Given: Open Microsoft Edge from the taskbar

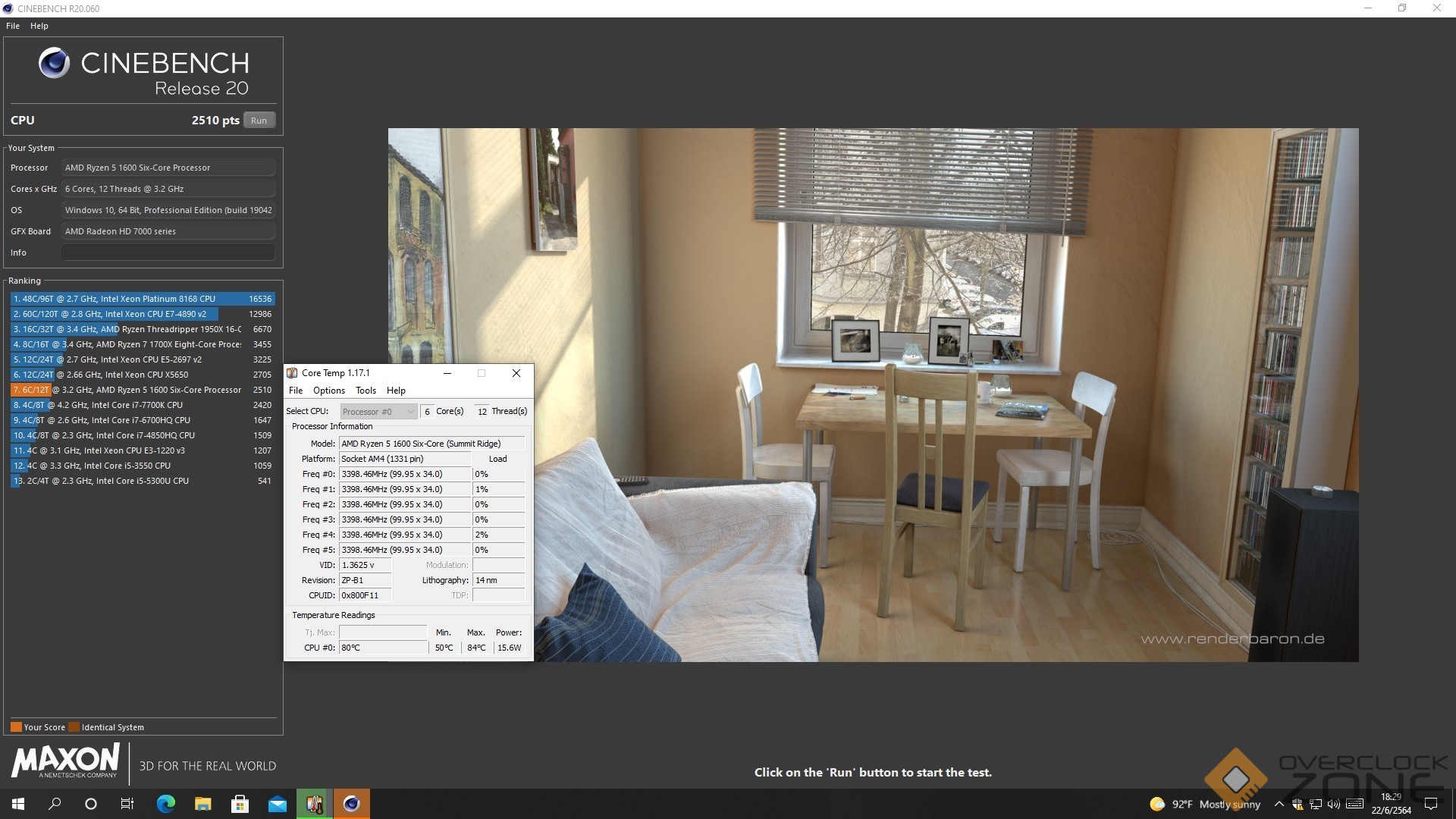Looking at the screenshot, I should pyautogui.click(x=165, y=804).
